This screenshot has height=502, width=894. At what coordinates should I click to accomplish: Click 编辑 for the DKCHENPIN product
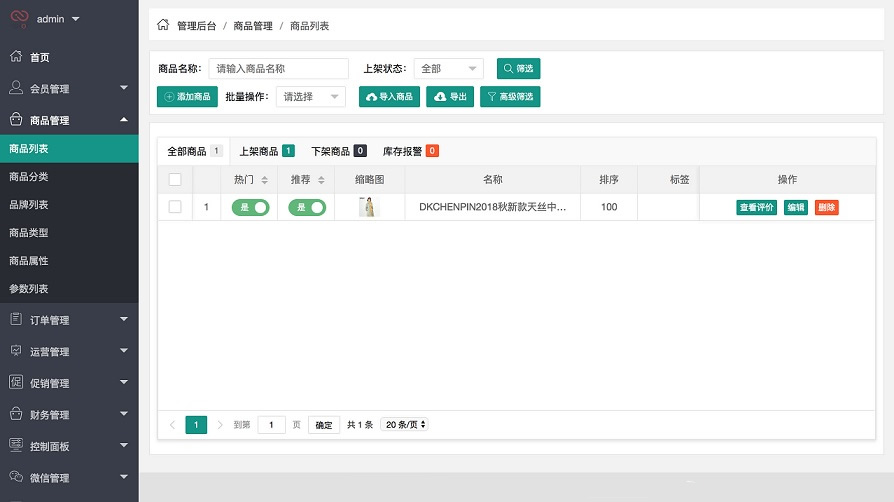(796, 207)
